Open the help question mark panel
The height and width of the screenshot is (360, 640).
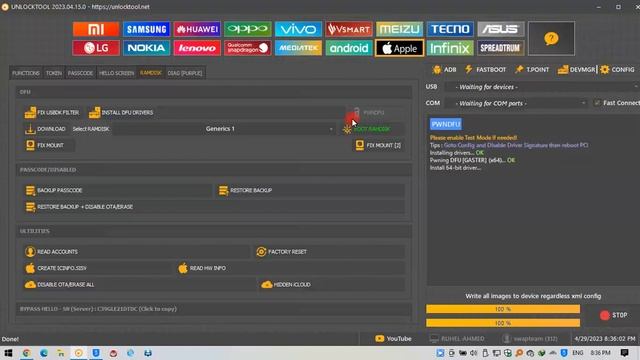pyautogui.click(x=551, y=38)
